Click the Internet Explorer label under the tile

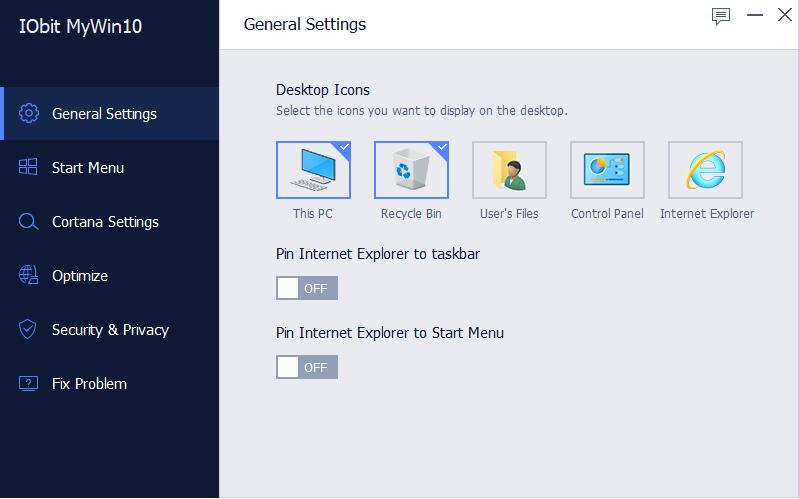click(x=707, y=214)
